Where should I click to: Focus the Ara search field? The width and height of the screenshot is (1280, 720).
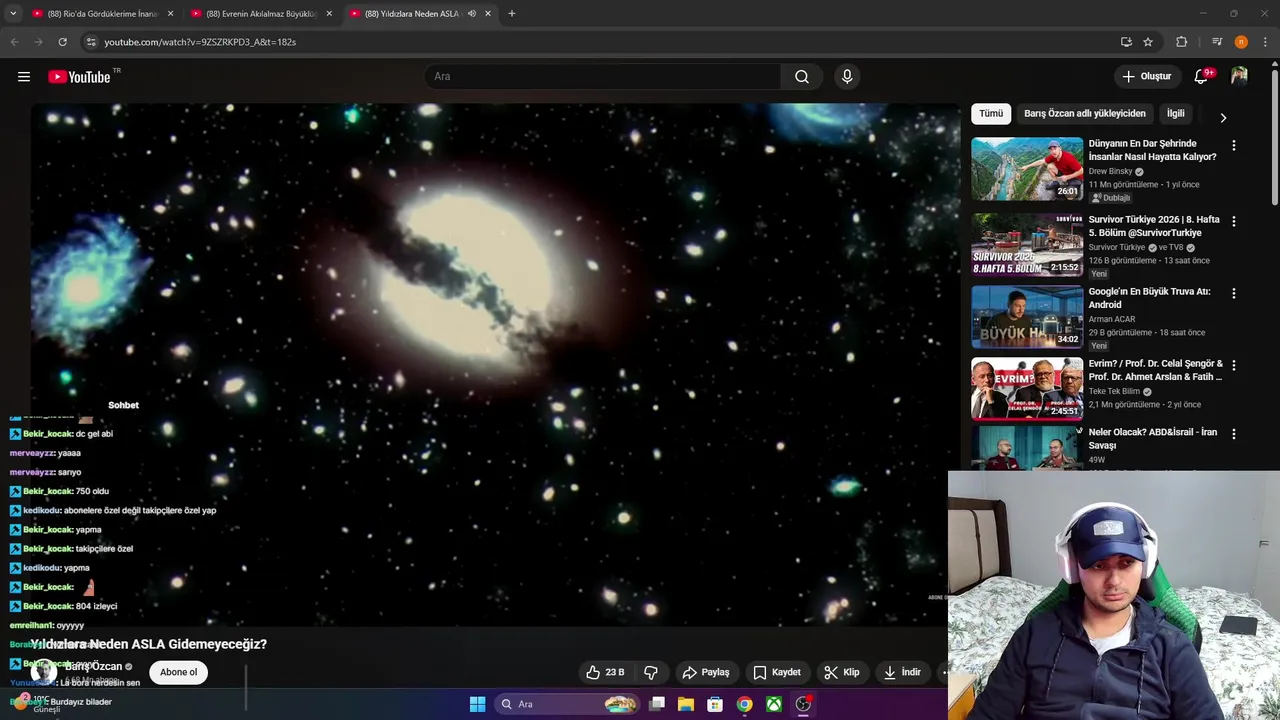tap(603, 77)
